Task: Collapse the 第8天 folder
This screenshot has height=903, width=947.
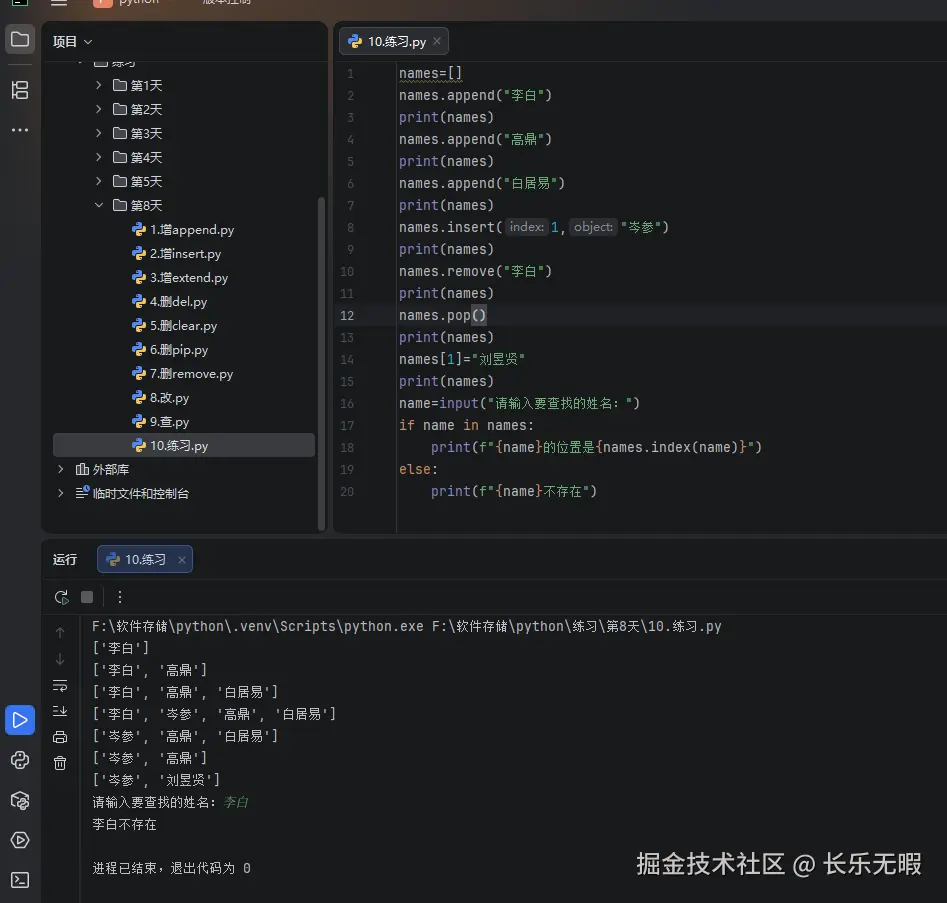Action: point(98,205)
